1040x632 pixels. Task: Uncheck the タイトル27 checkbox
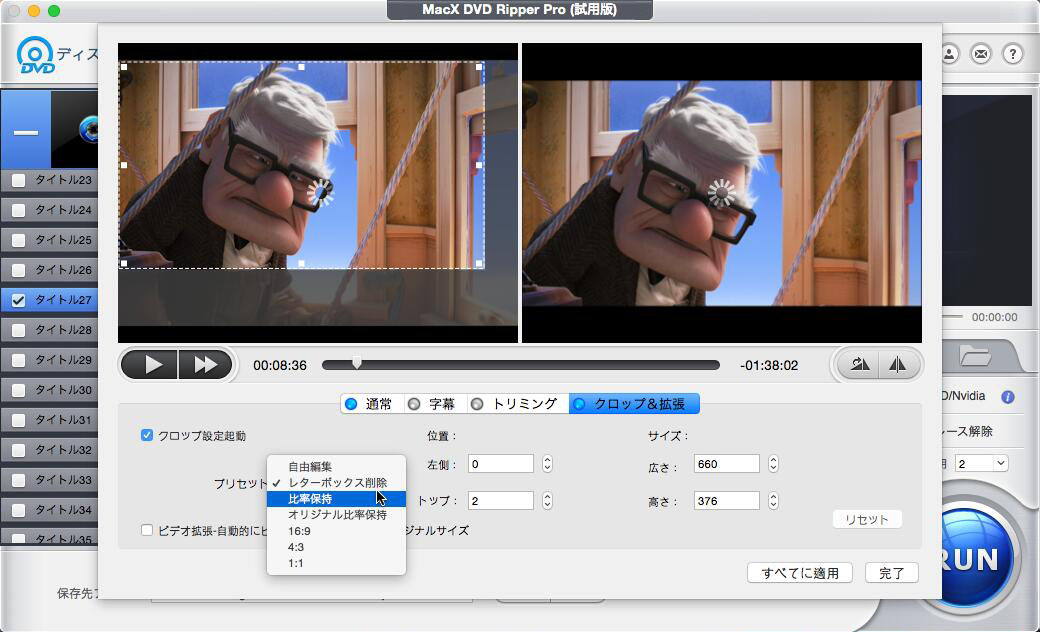tap(19, 300)
